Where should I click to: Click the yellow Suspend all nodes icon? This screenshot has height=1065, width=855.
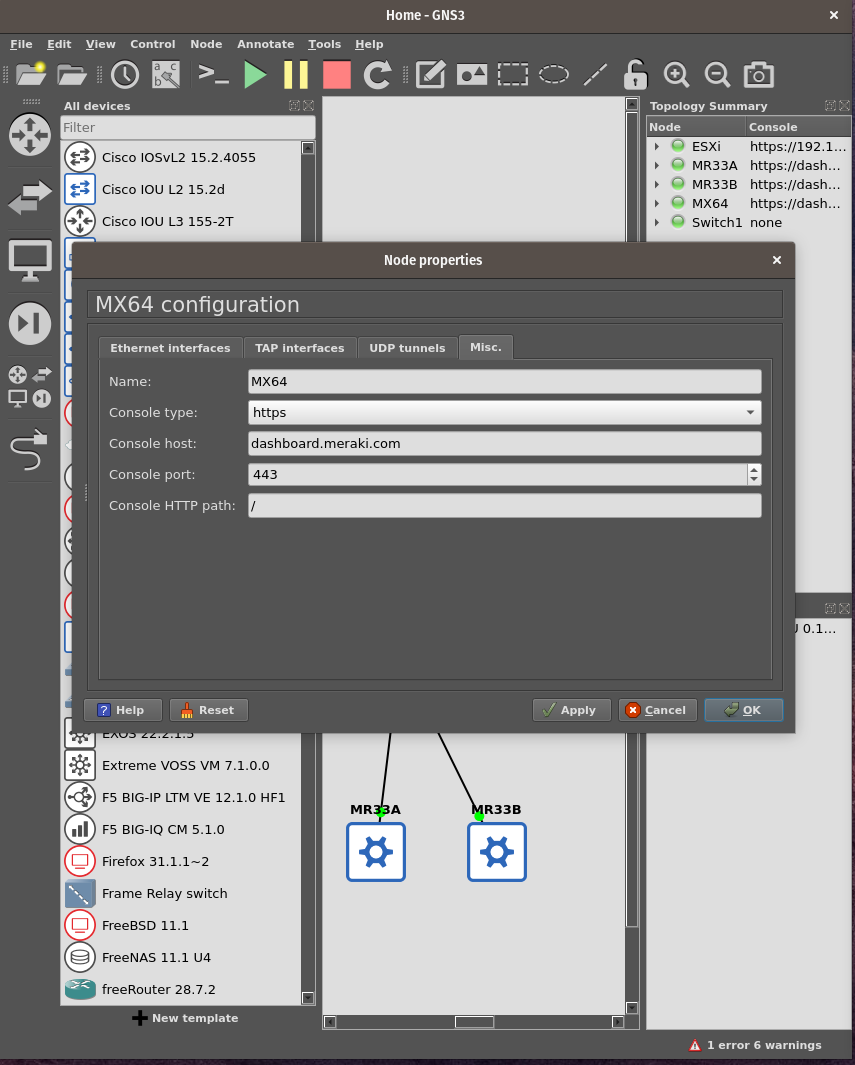pyautogui.click(x=296, y=74)
